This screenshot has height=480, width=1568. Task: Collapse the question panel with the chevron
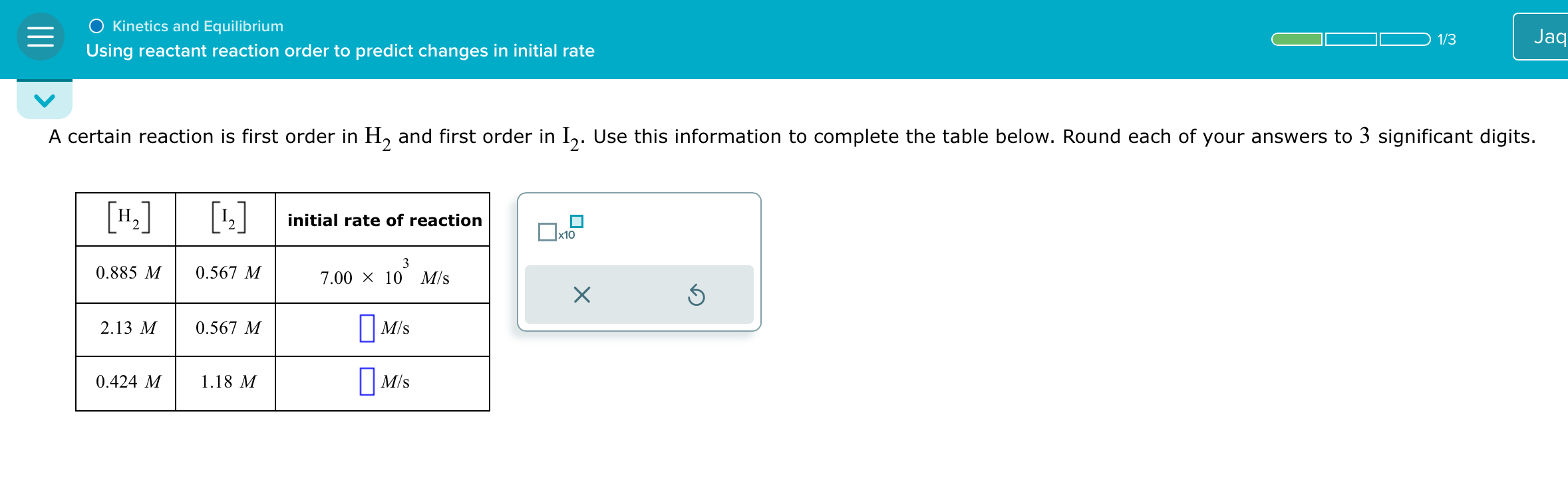[x=44, y=98]
